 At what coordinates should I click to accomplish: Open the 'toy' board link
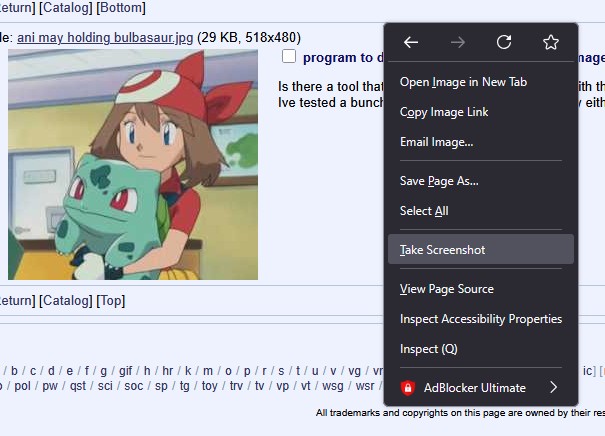pyautogui.click(x=210, y=386)
